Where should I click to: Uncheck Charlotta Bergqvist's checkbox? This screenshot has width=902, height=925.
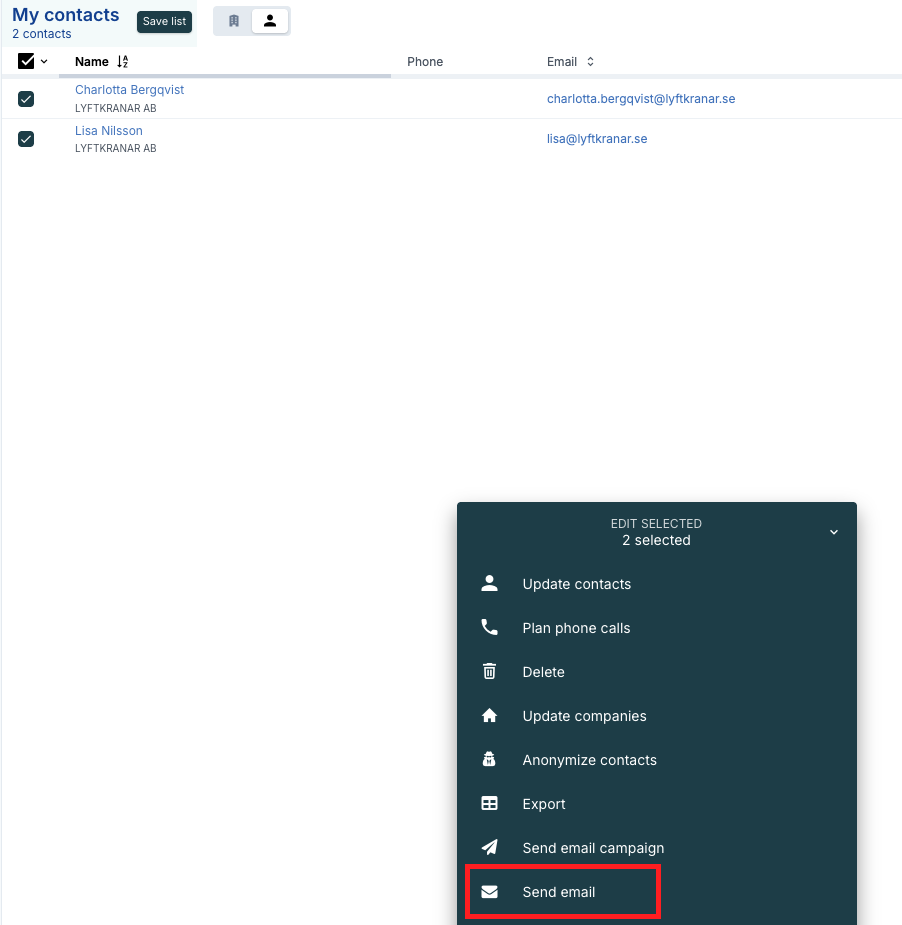coord(26,99)
